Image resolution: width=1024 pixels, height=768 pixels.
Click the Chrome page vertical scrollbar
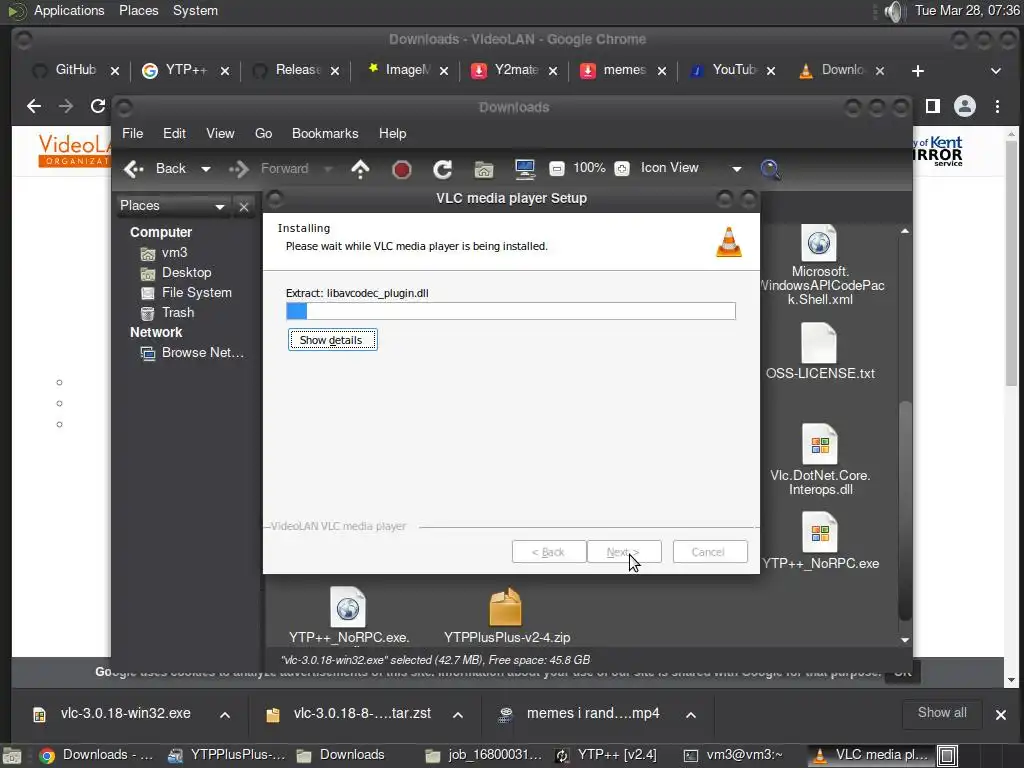pyautogui.click(x=1012, y=261)
